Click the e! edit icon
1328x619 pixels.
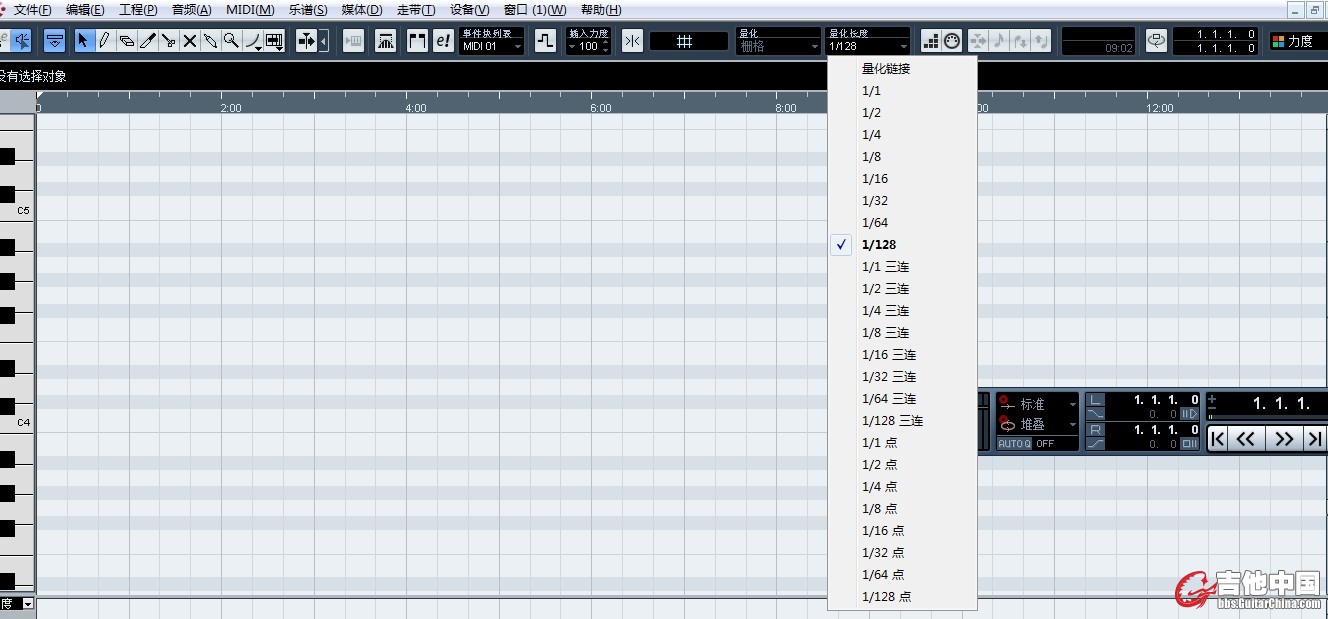tap(443, 41)
